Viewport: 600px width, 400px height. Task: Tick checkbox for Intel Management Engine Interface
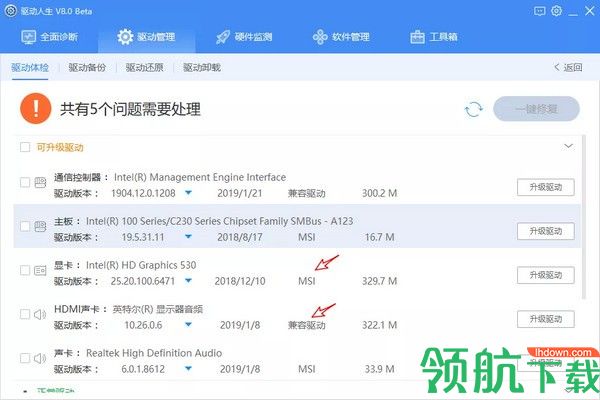click(x=25, y=182)
